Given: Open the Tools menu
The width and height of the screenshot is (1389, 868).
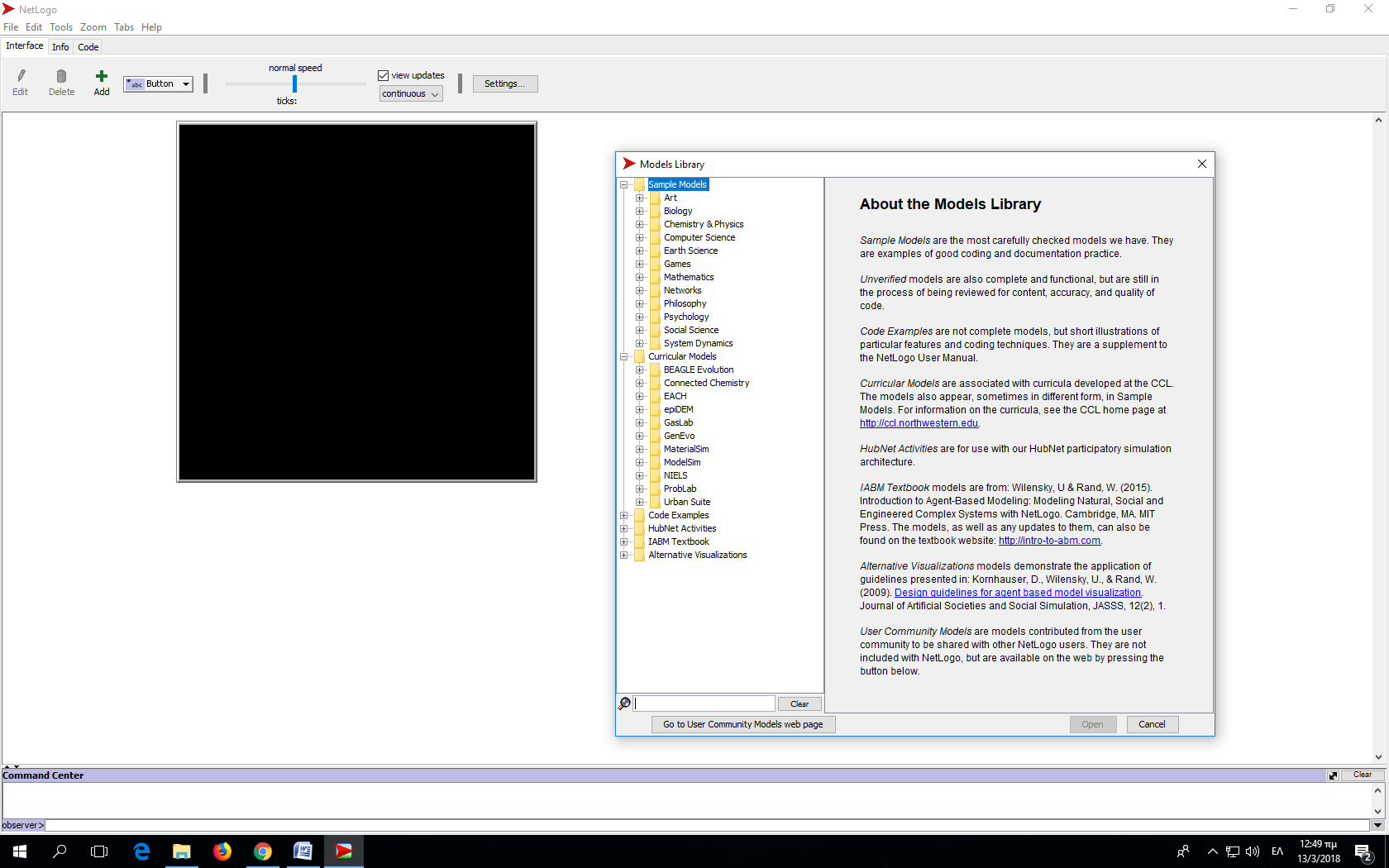Looking at the screenshot, I should pyautogui.click(x=61, y=27).
